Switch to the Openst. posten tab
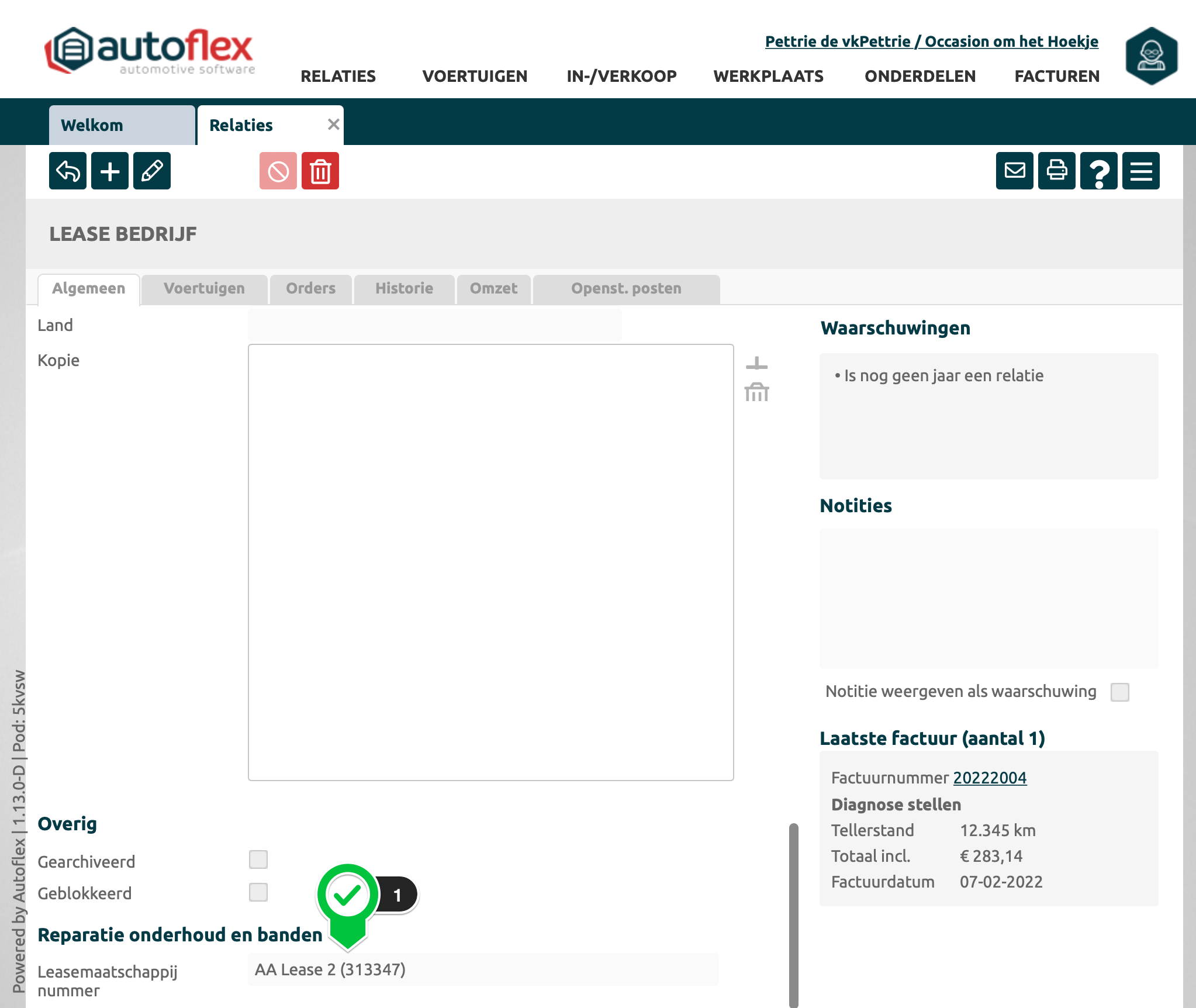This screenshot has height=1008, width=1196. click(x=626, y=289)
